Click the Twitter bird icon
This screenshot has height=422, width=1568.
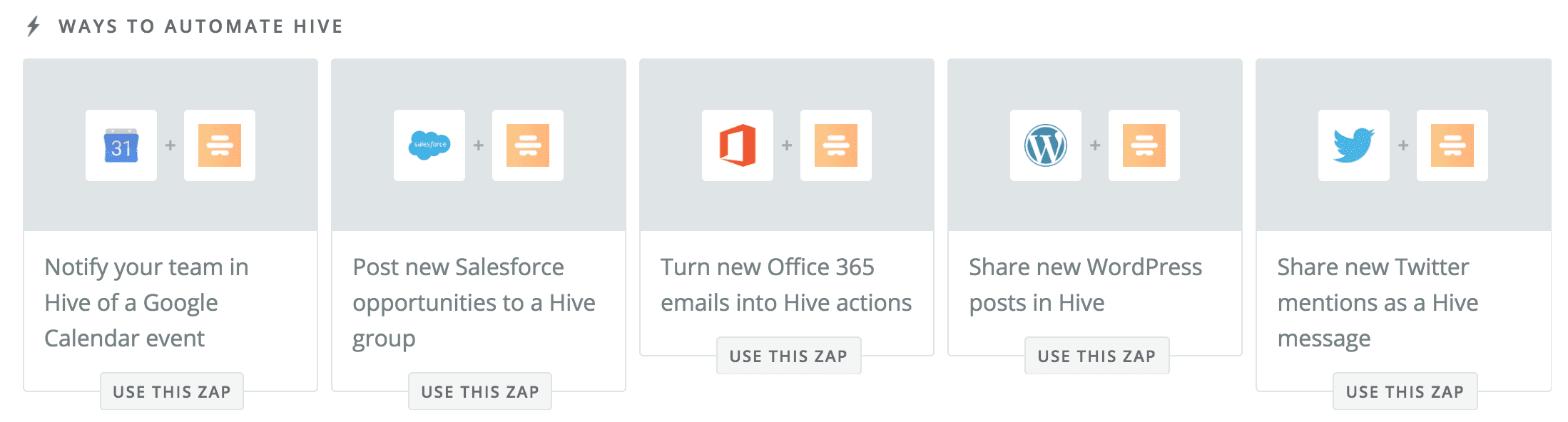point(1353,145)
